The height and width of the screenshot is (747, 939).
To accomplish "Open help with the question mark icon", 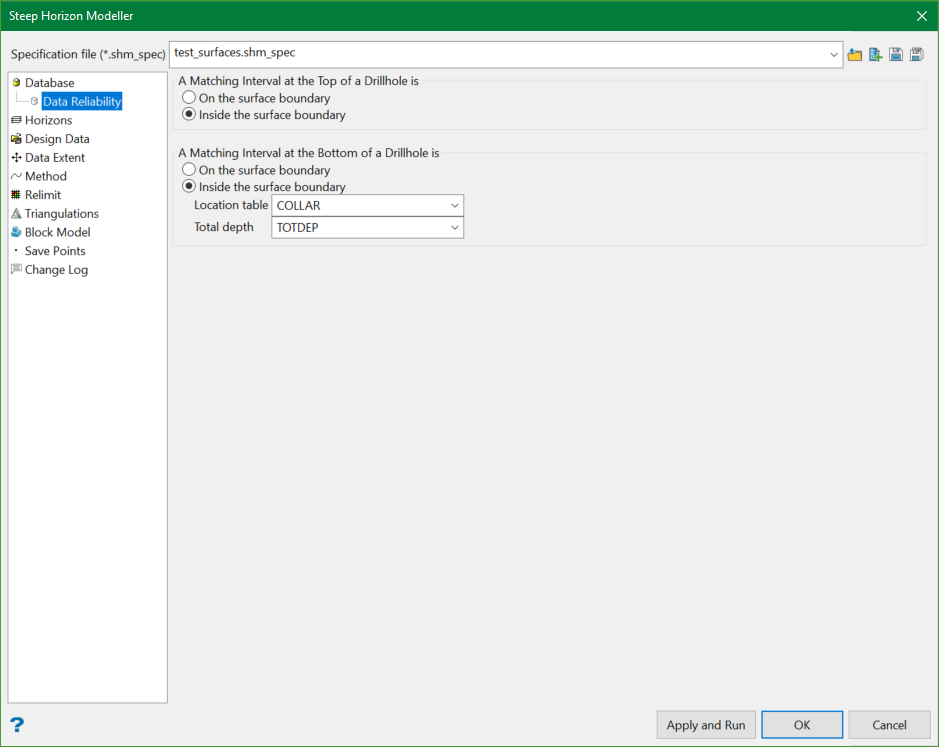I will point(17,725).
